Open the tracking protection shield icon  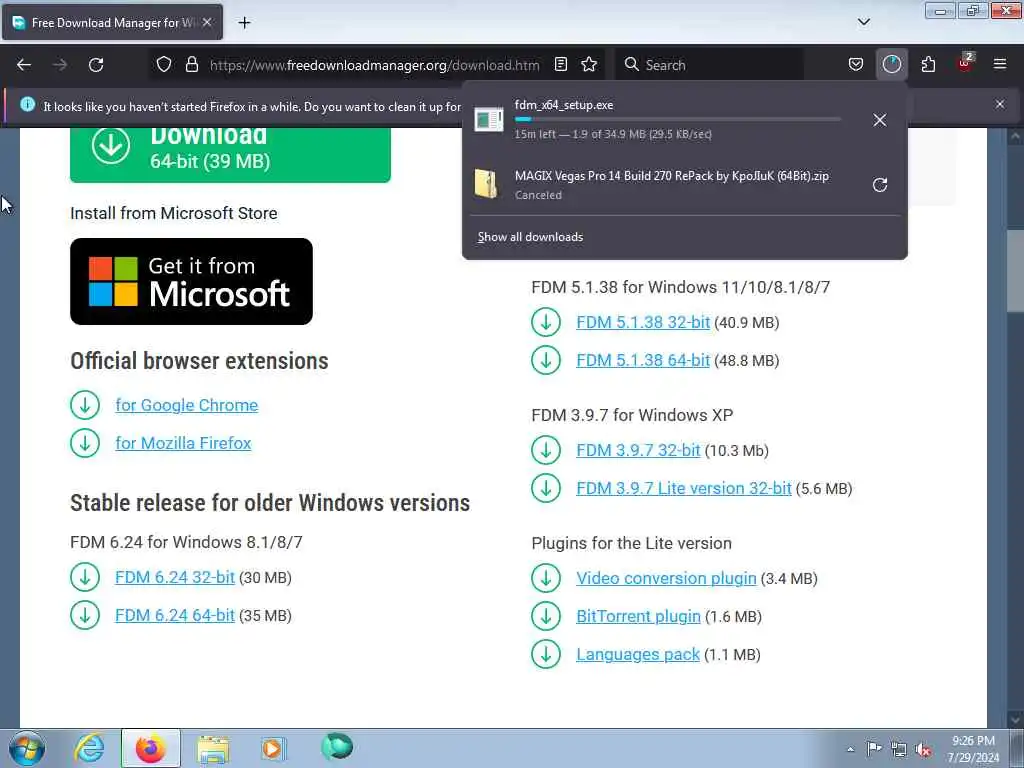pos(164,65)
